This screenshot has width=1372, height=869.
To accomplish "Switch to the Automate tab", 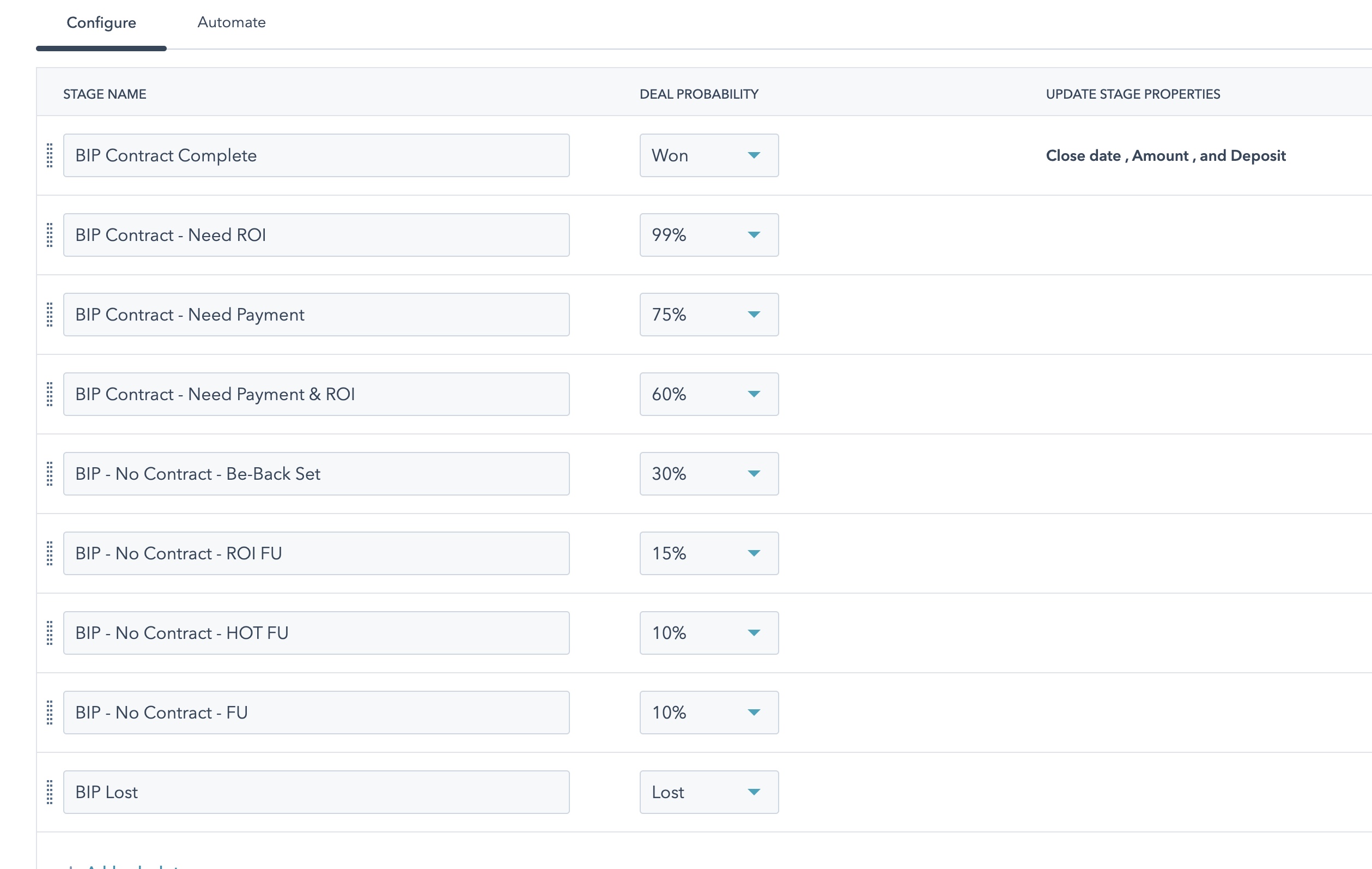I will click(231, 23).
